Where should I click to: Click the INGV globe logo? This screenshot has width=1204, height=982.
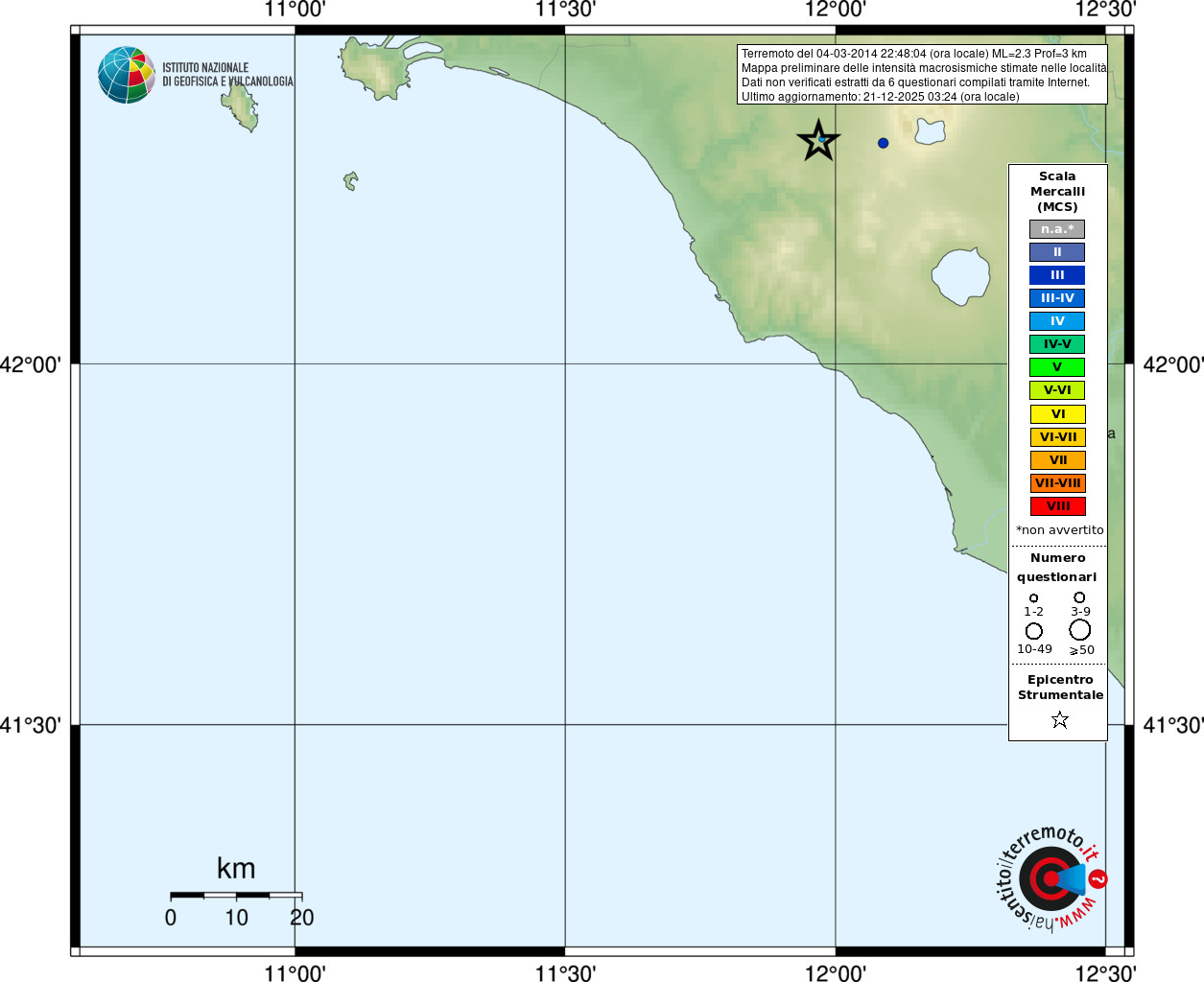click(x=127, y=75)
